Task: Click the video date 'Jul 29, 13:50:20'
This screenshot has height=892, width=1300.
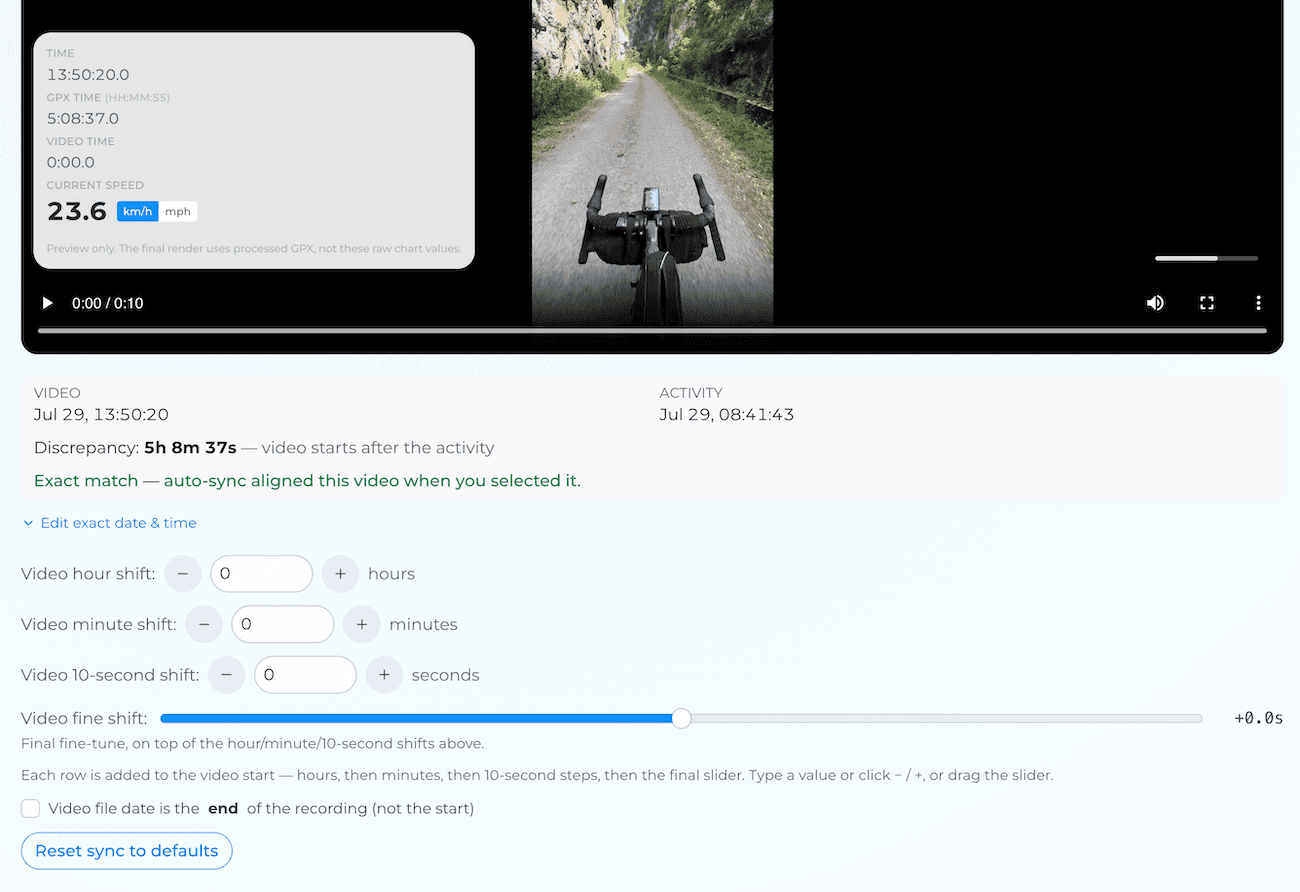Action: 101,415
